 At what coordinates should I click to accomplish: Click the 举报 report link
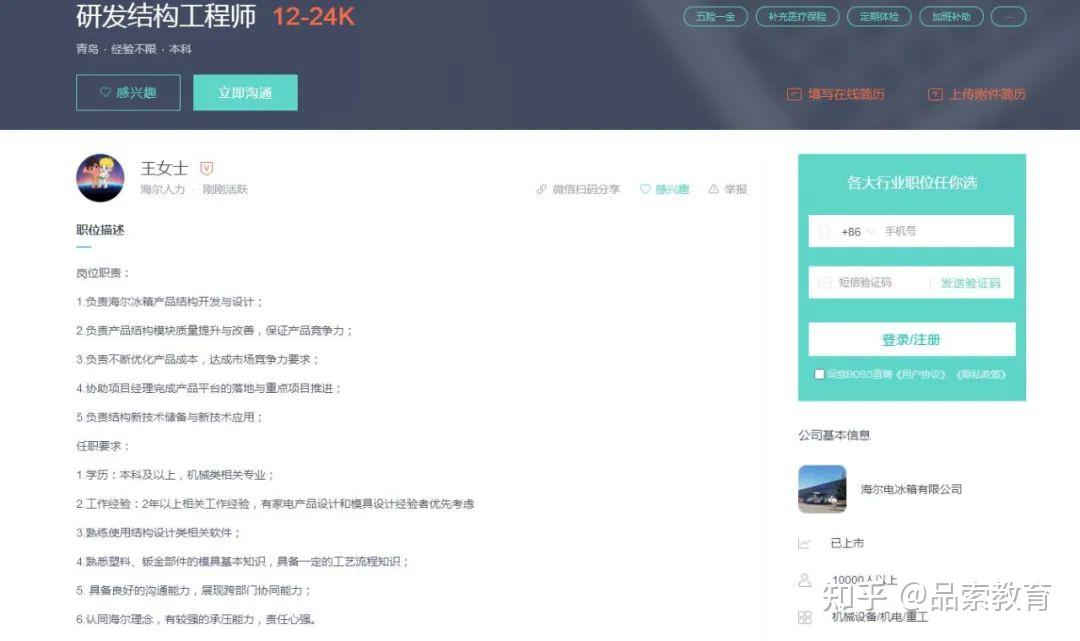(727, 189)
